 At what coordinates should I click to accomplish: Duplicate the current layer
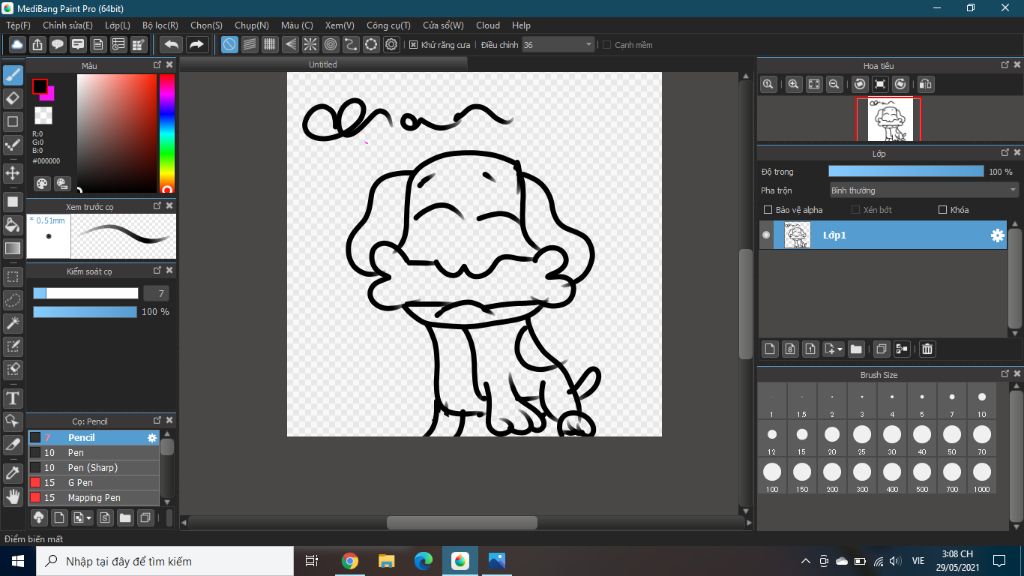[x=881, y=349]
